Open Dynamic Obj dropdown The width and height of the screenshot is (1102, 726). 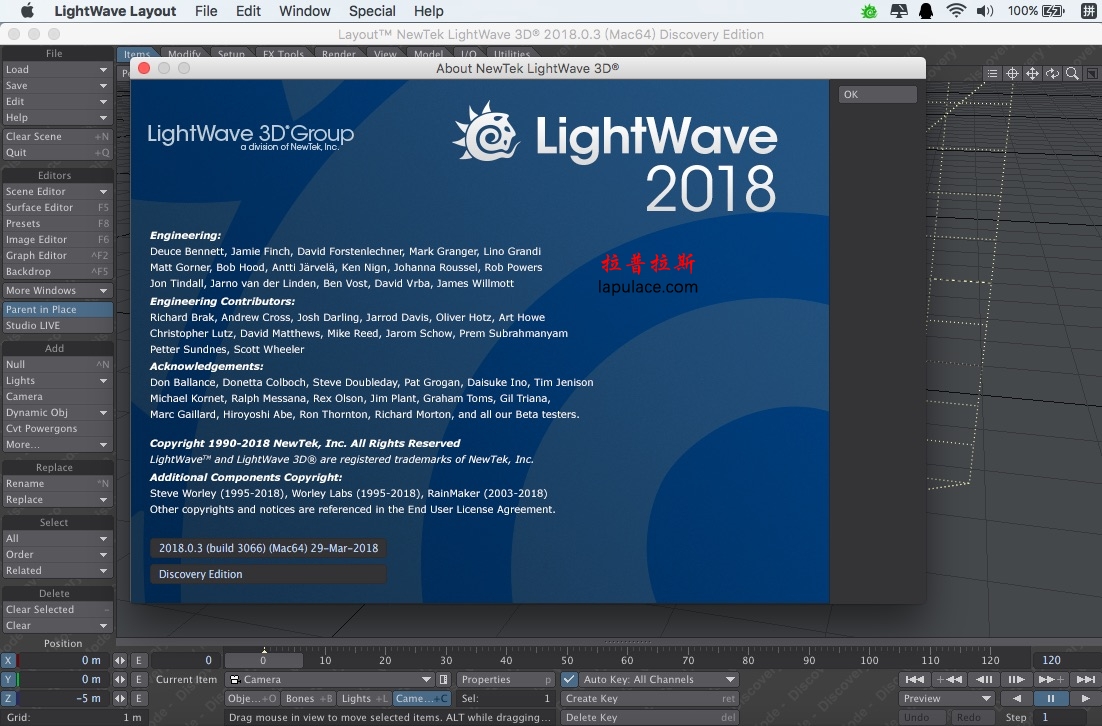pyautogui.click(x=57, y=413)
